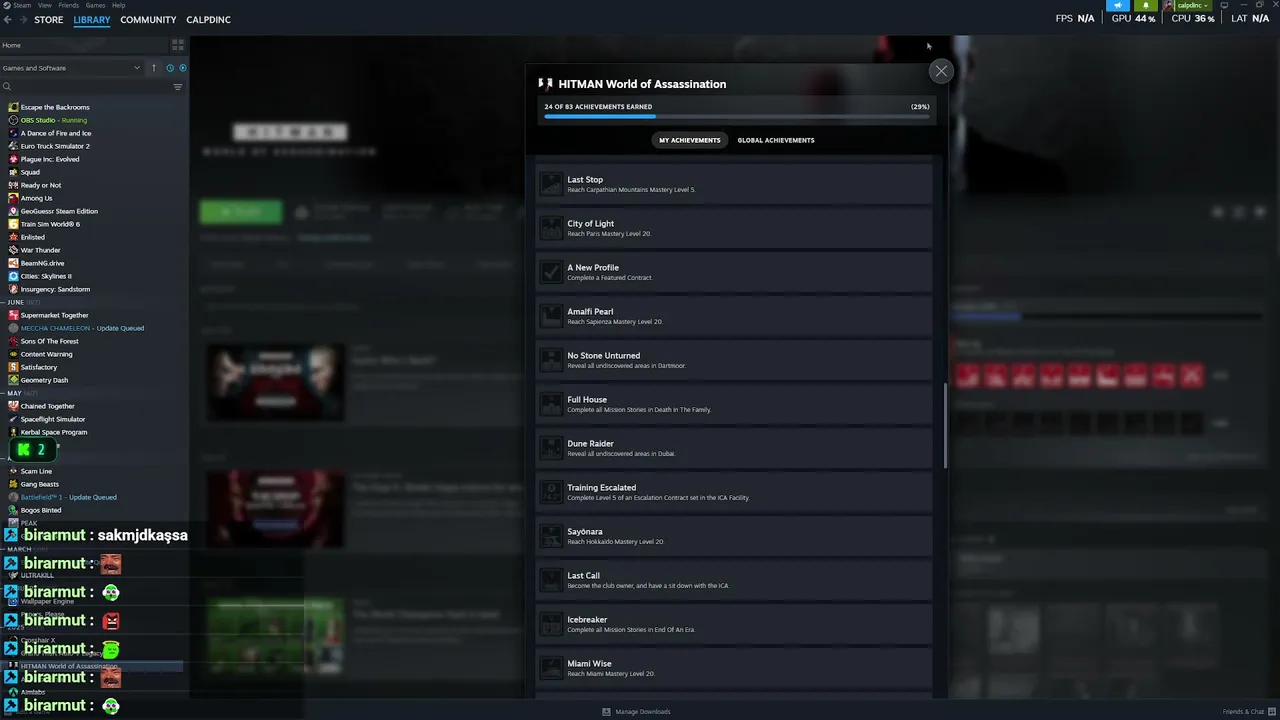
Task: Click the Last Call achievement title
Action: pyautogui.click(x=583, y=576)
